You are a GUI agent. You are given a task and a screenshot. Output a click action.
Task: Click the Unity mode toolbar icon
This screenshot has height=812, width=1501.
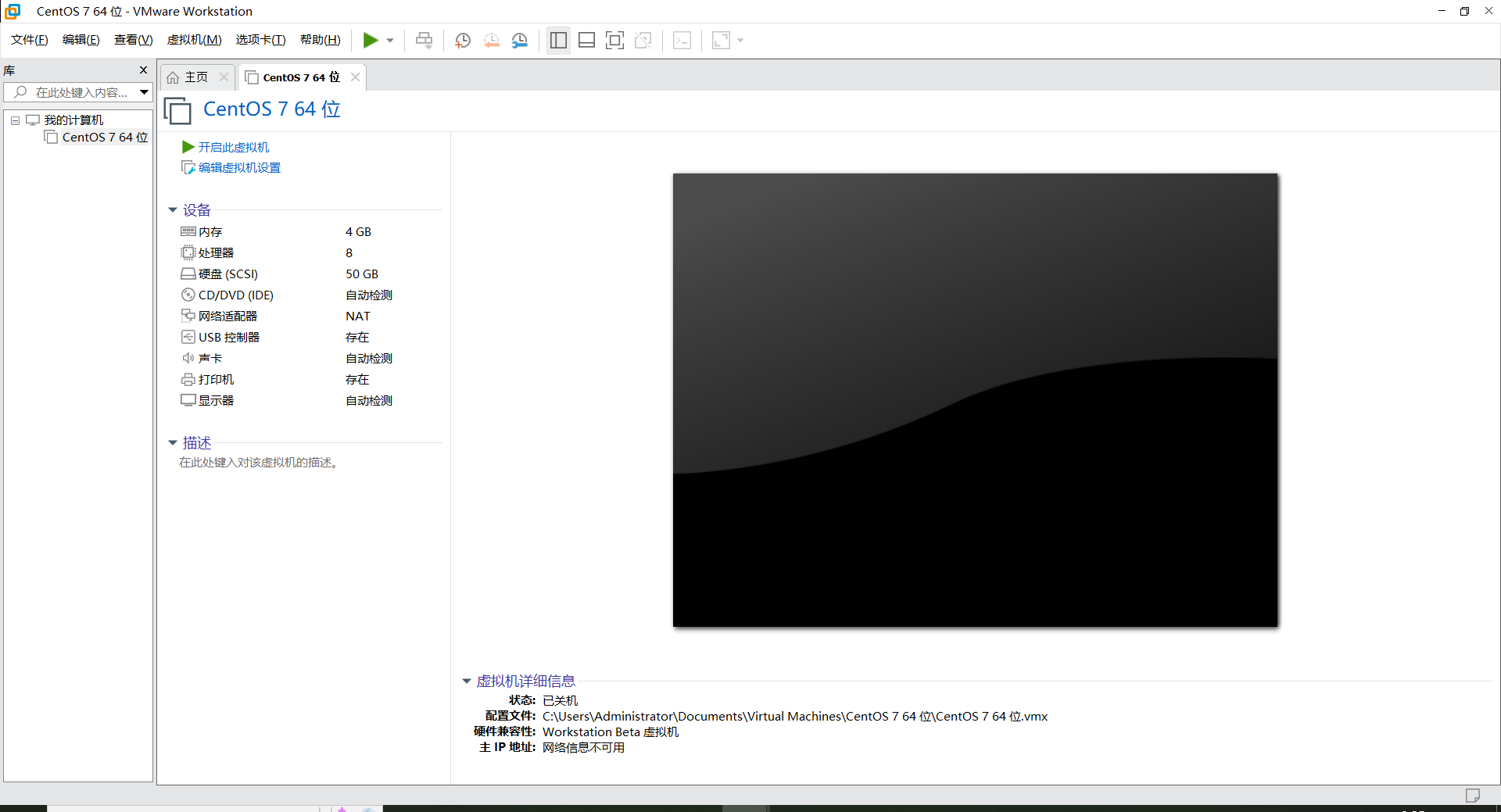643,41
